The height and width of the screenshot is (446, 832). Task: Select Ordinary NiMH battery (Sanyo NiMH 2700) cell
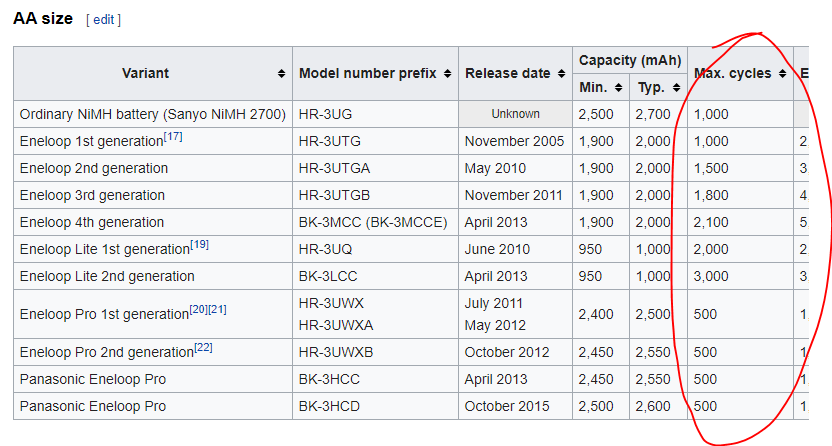click(153, 114)
